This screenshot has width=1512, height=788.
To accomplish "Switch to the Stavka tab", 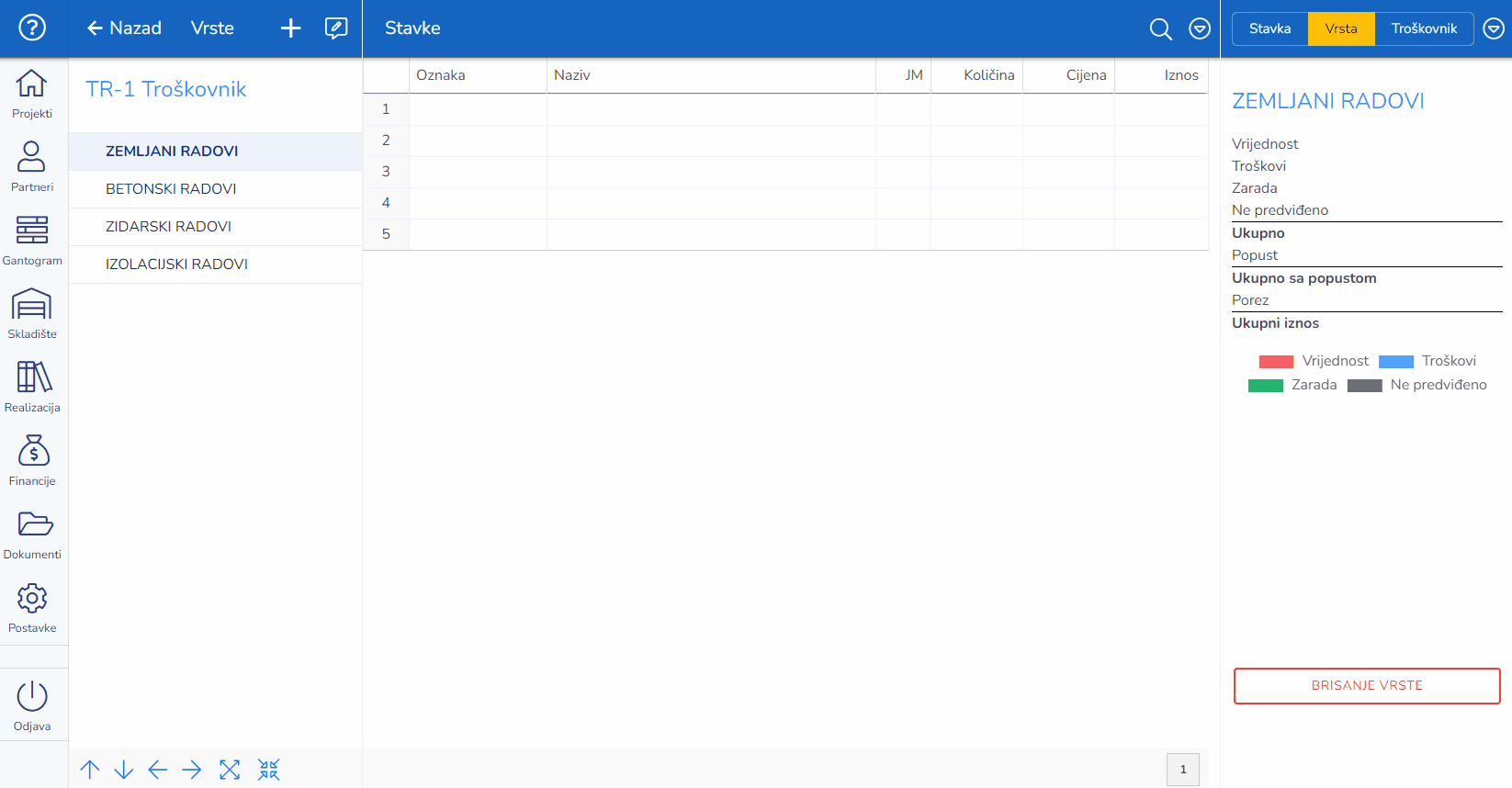I will (1269, 28).
